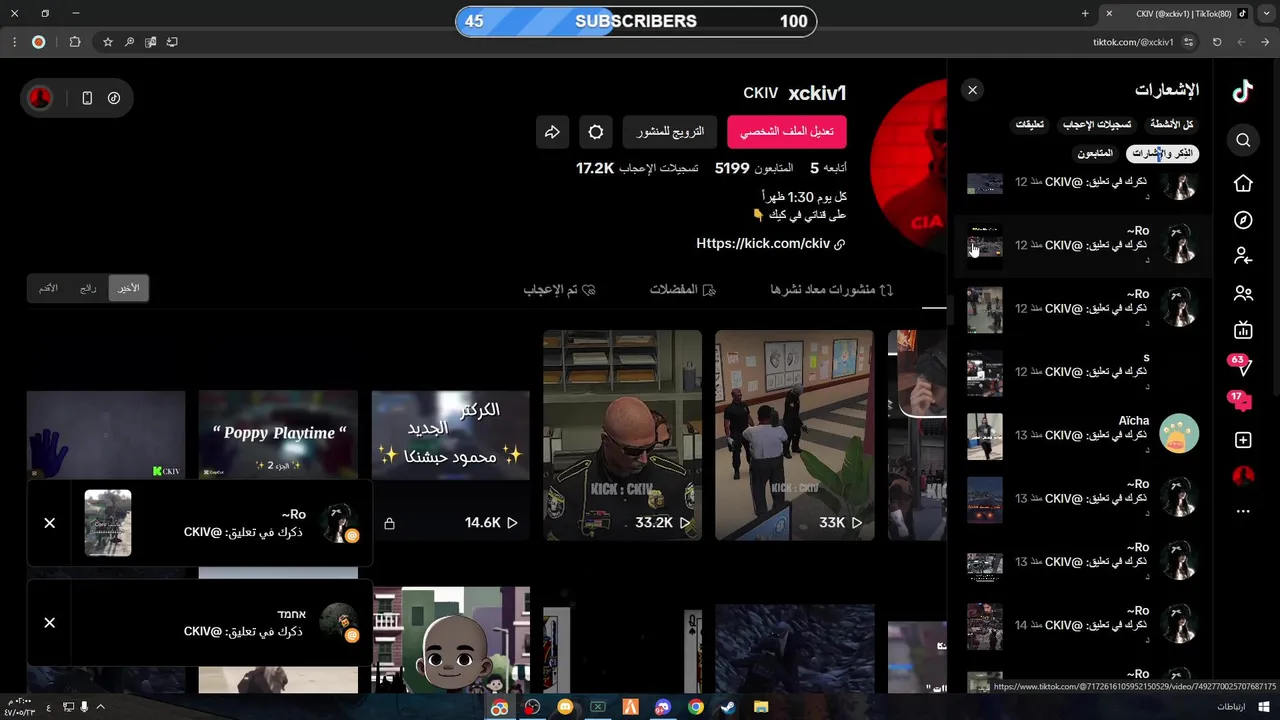Screen dimensions: 1280x720
Task: Open Chrome extensions puzzle icon
Action: pyautogui.click(x=75, y=42)
